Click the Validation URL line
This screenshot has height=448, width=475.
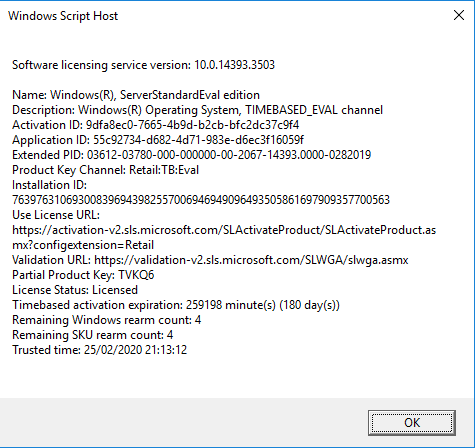(210, 260)
